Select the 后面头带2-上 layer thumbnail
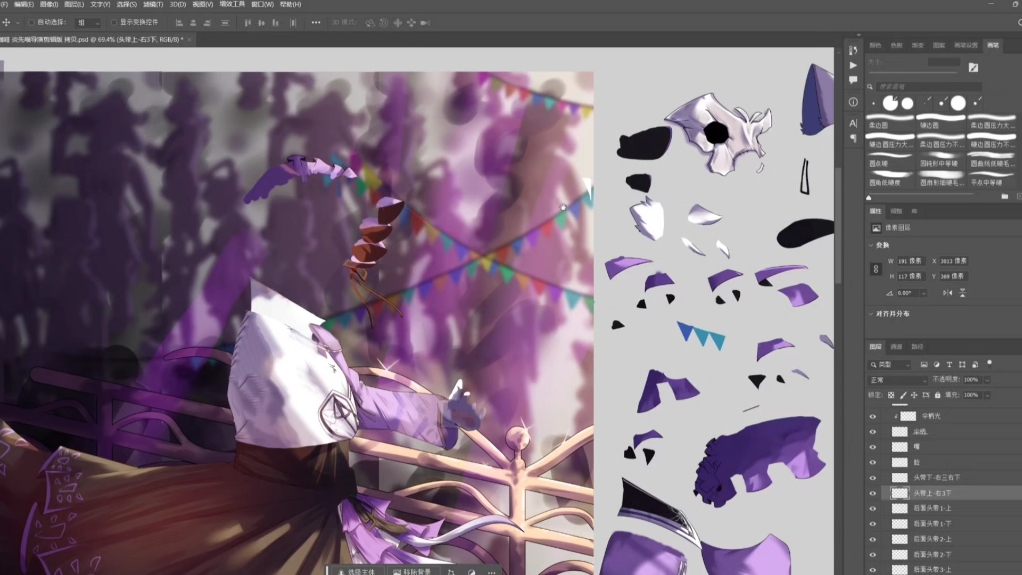 pyautogui.click(x=899, y=539)
